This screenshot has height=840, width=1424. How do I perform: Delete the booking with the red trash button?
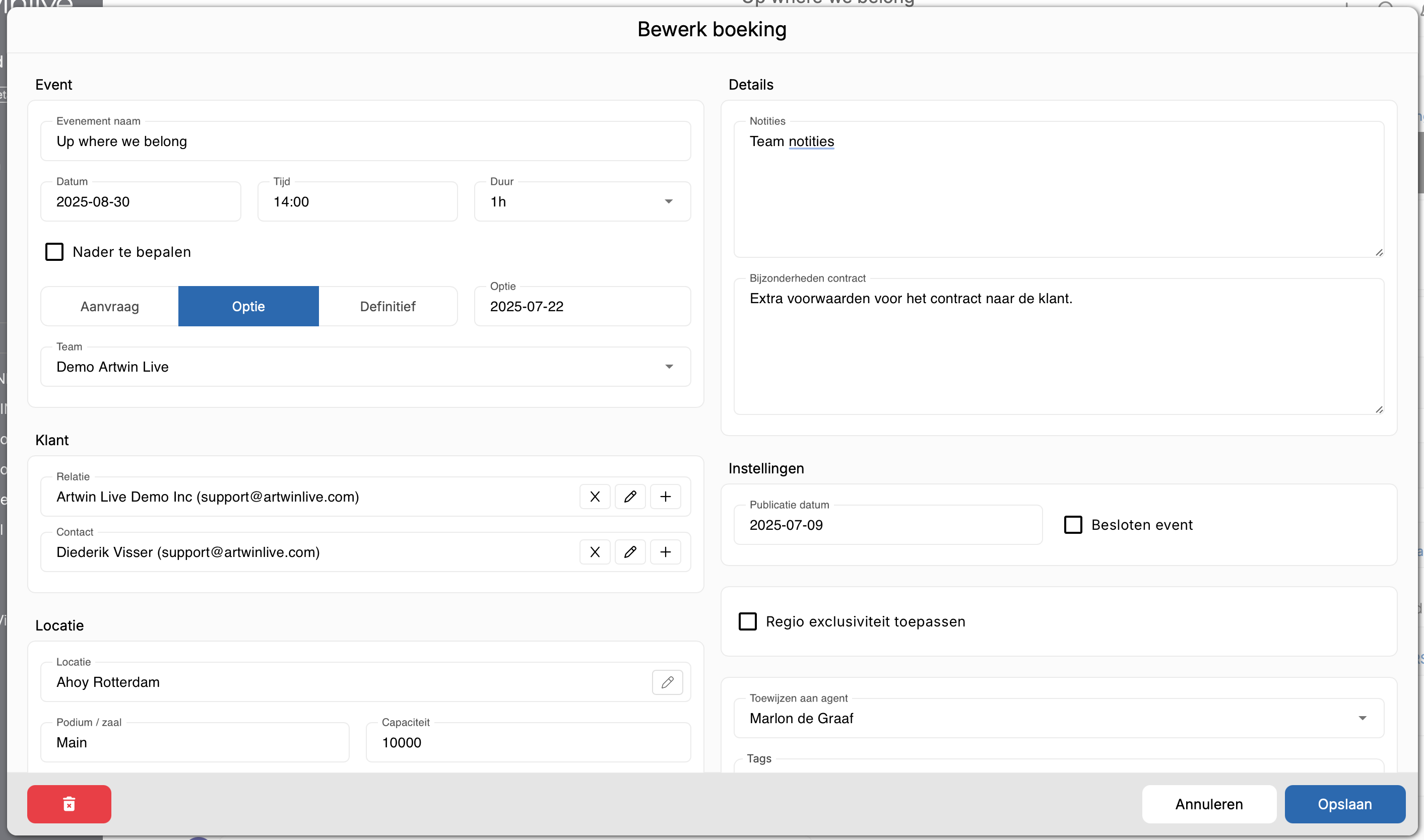click(69, 804)
